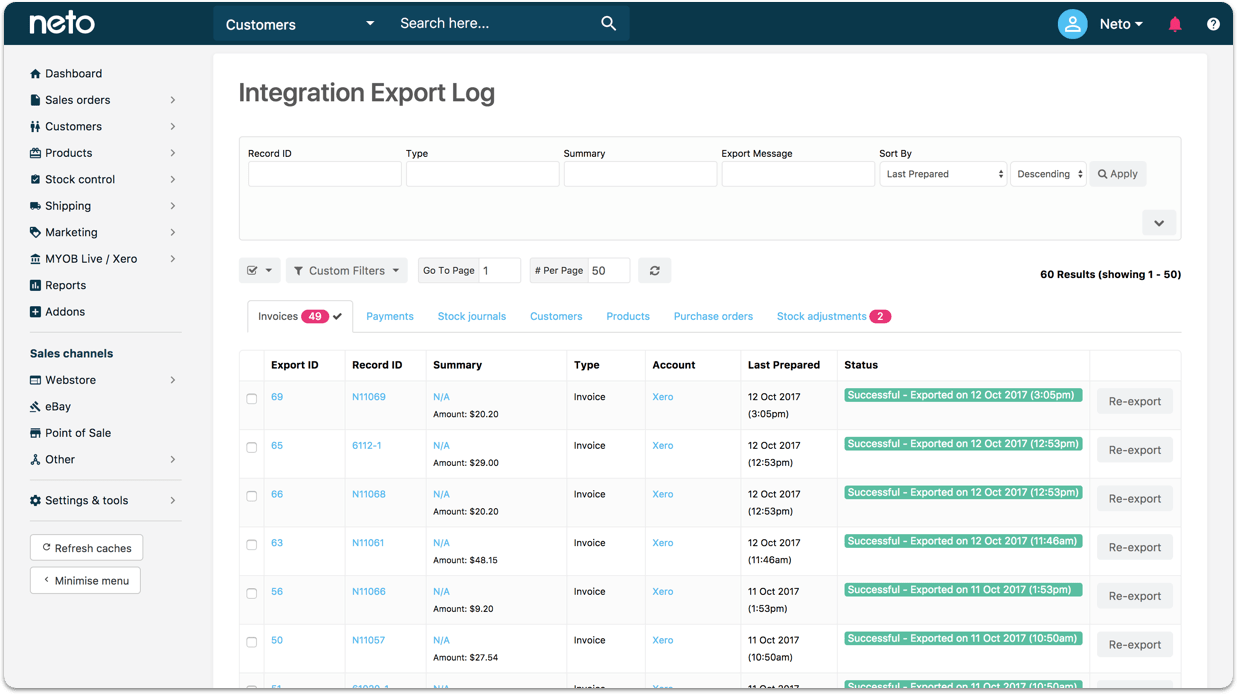Switch to the Customers tab
1237x694 pixels.
[x=556, y=316]
